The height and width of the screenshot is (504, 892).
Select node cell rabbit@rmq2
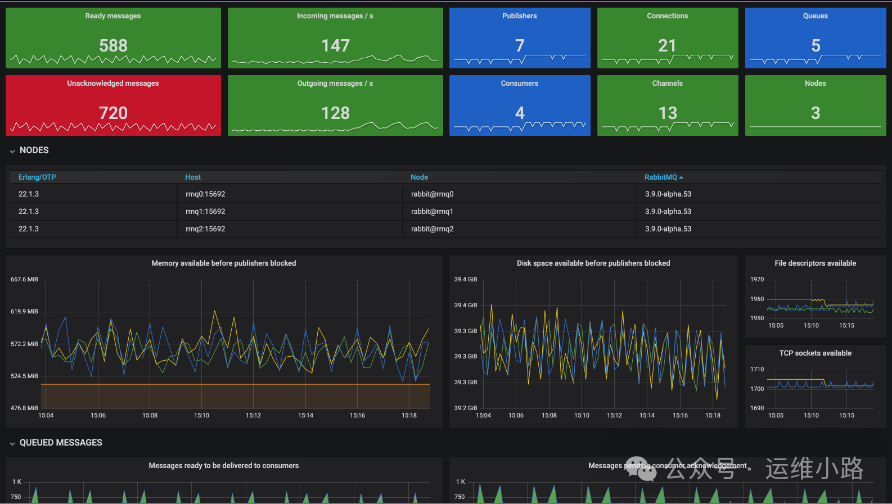(x=432, y=229)
